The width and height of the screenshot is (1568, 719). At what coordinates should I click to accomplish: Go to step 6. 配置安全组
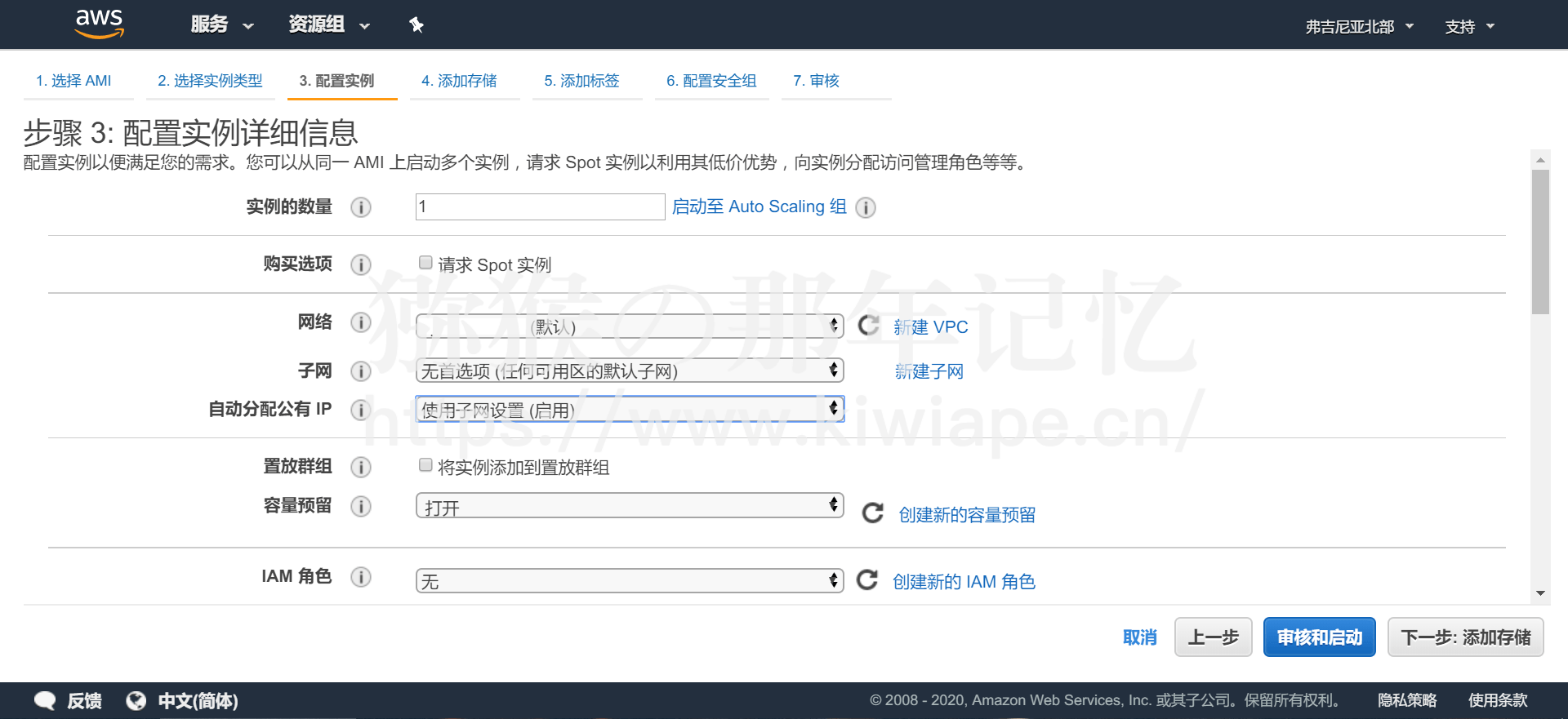[711, 81]
